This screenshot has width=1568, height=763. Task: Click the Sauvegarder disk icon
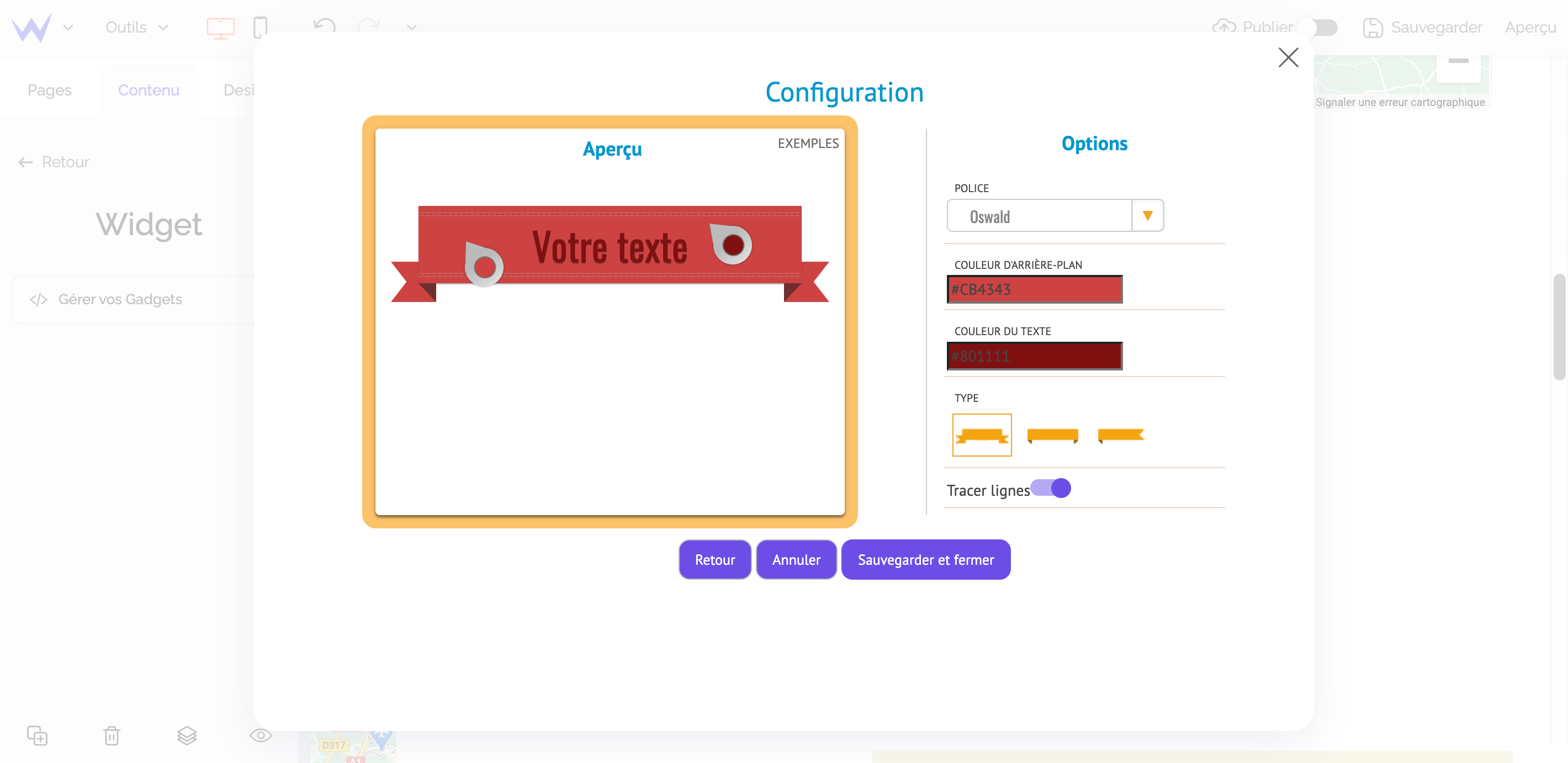(1373, 28)
